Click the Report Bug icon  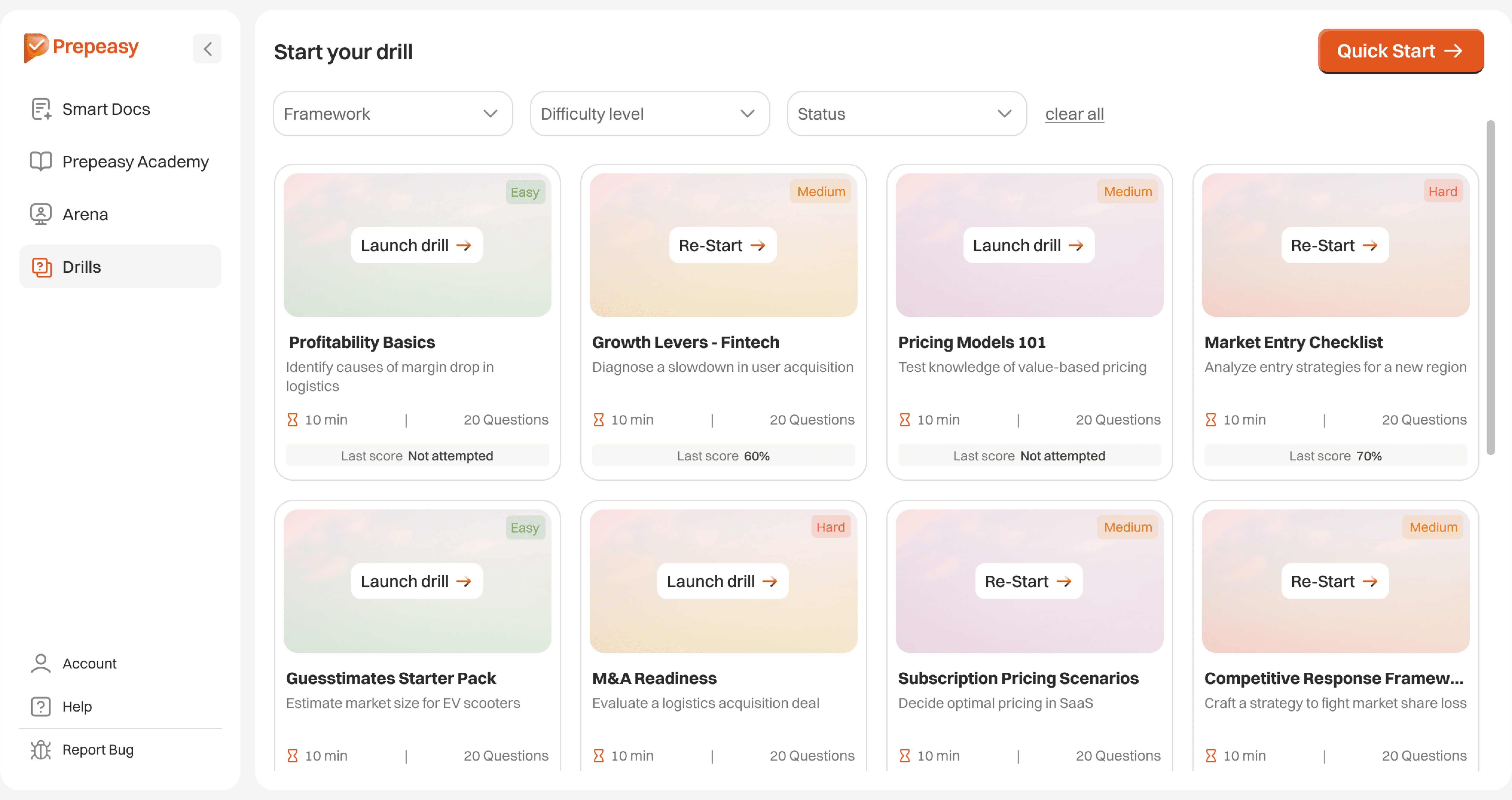(x=41, y=750)
